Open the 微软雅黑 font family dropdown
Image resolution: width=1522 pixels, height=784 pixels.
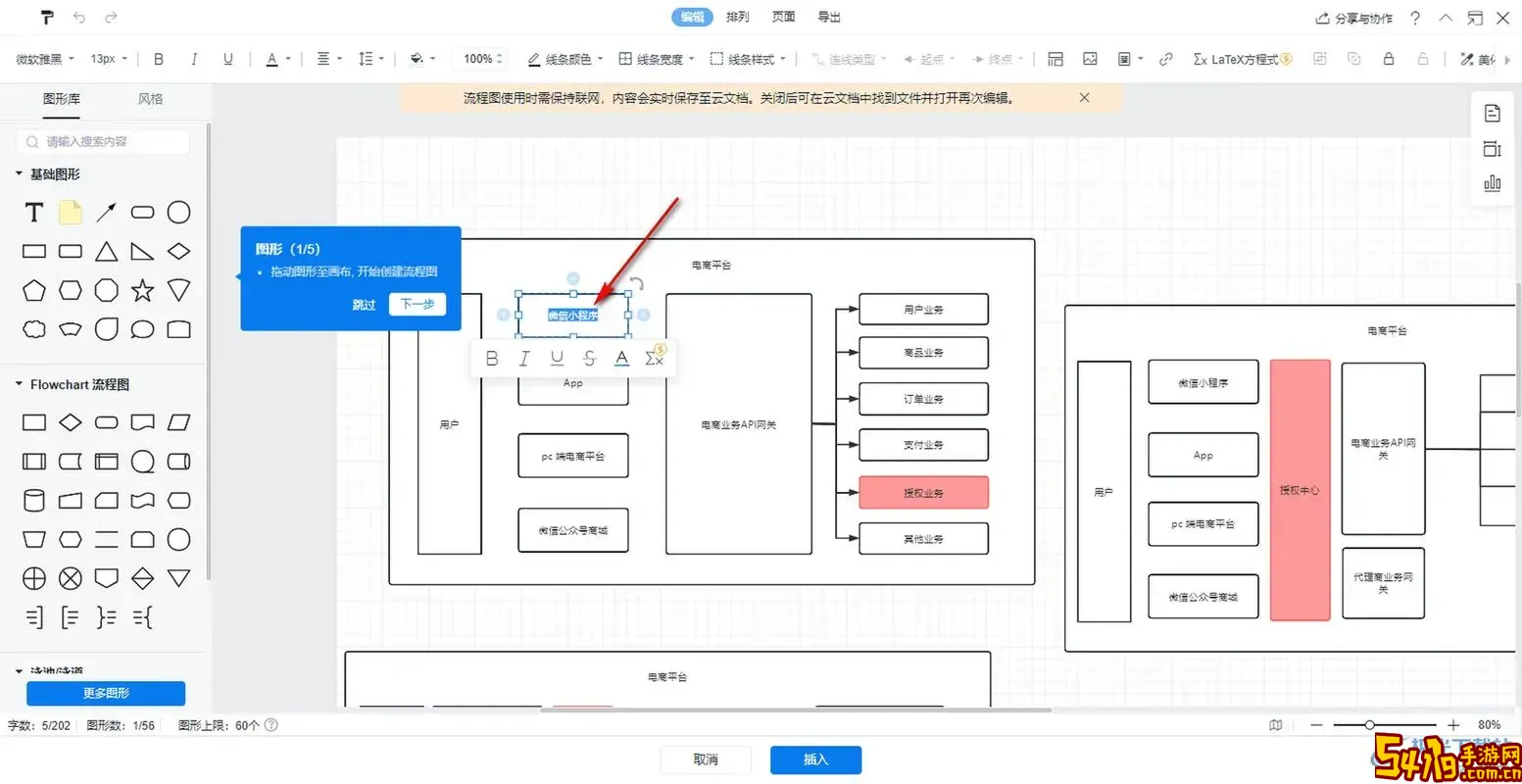(x=44, y=59)
